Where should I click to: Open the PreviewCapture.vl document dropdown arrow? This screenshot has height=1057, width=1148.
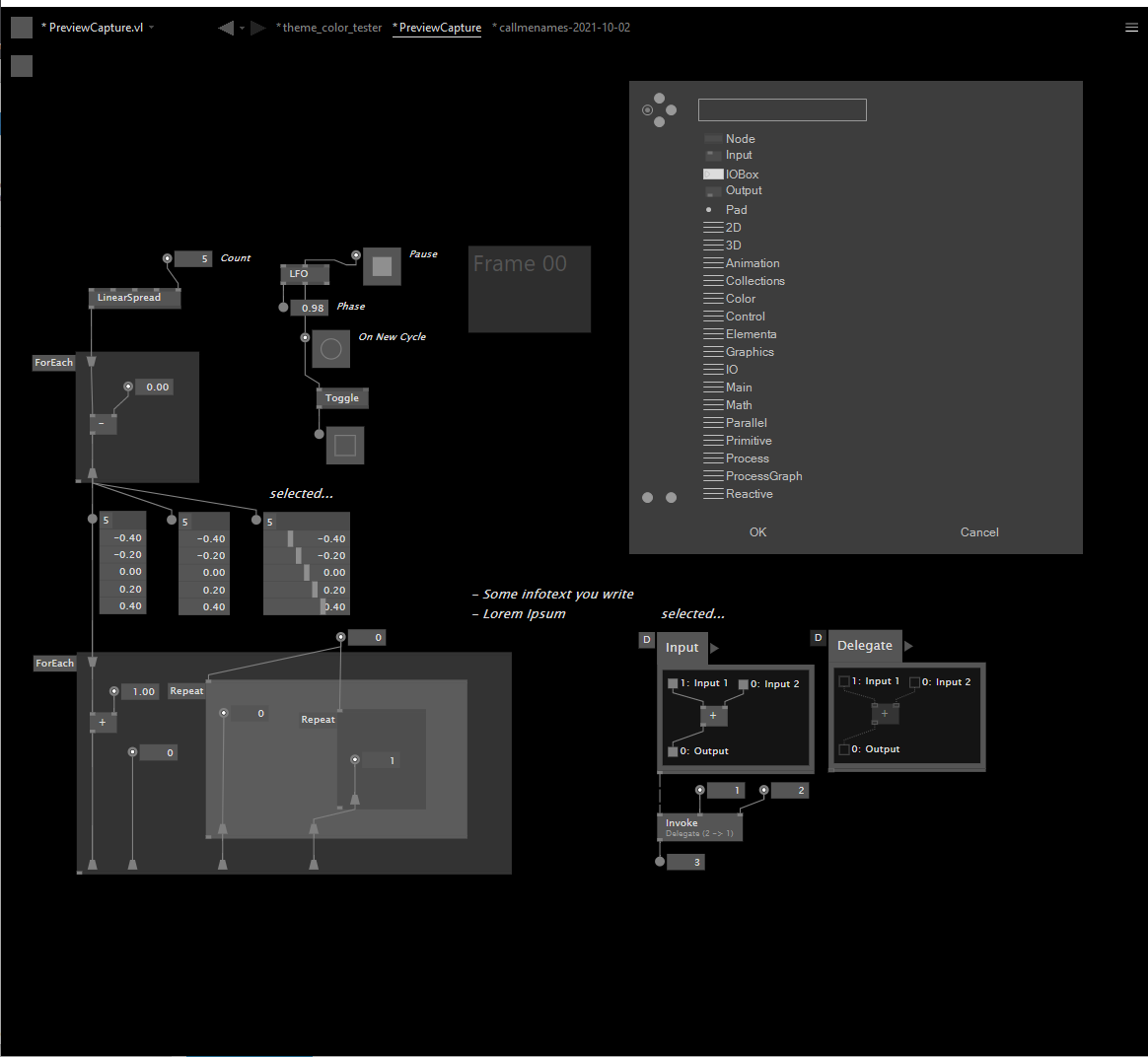[152, 28]
